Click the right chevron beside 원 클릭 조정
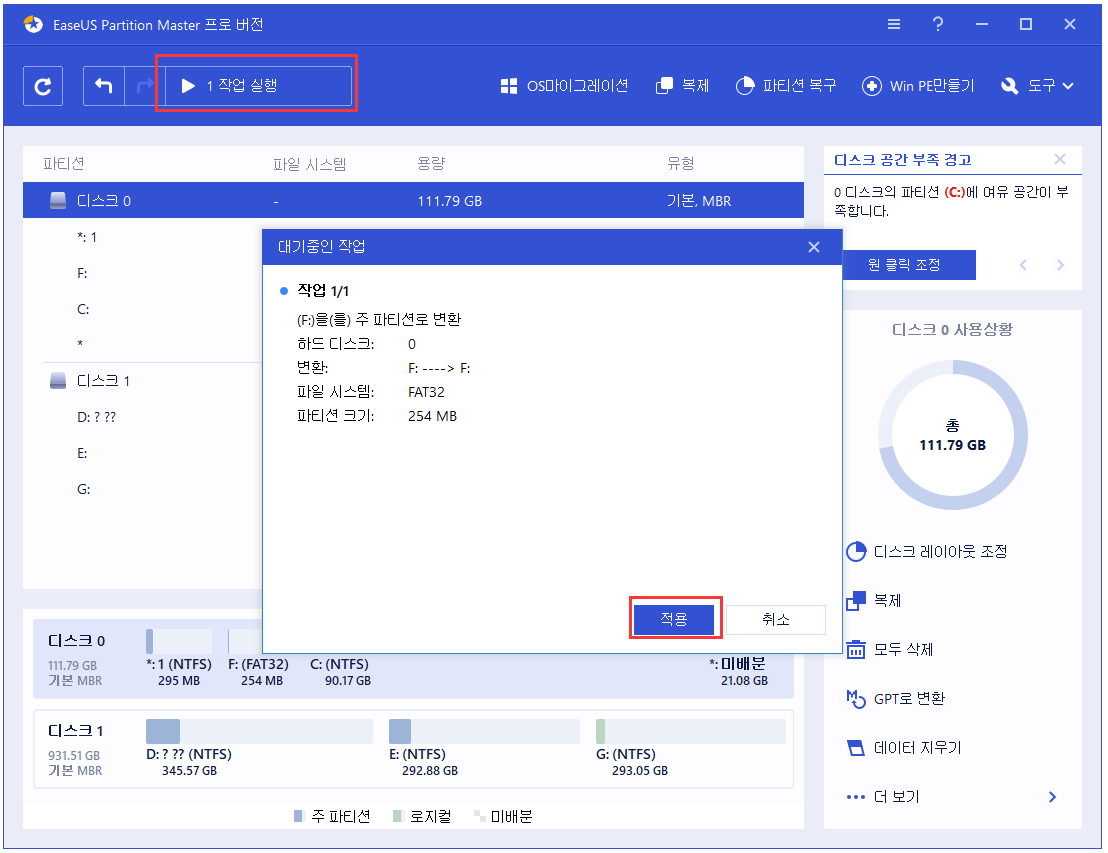1108x853 pixels. [1060, 264]
